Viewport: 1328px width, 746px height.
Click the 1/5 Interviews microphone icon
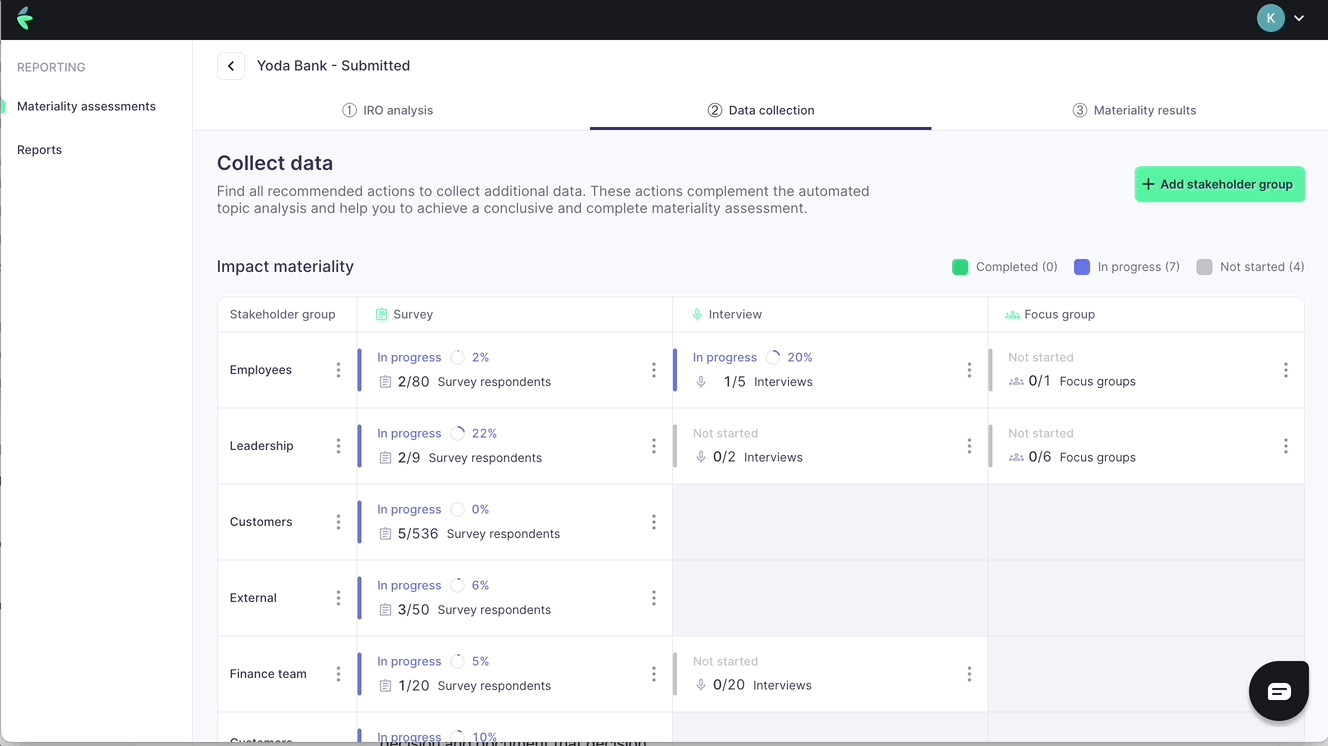coord(701,382)
